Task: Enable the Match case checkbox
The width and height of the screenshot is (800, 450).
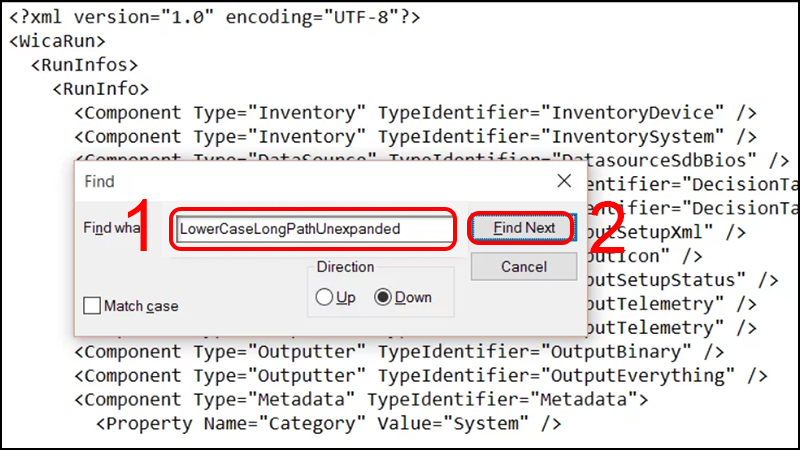Action: click(92, 306)
